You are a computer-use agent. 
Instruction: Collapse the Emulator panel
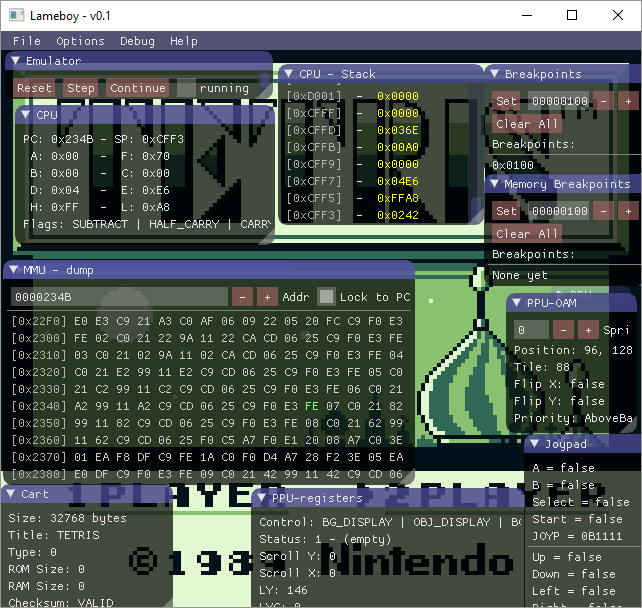(16, 61)
